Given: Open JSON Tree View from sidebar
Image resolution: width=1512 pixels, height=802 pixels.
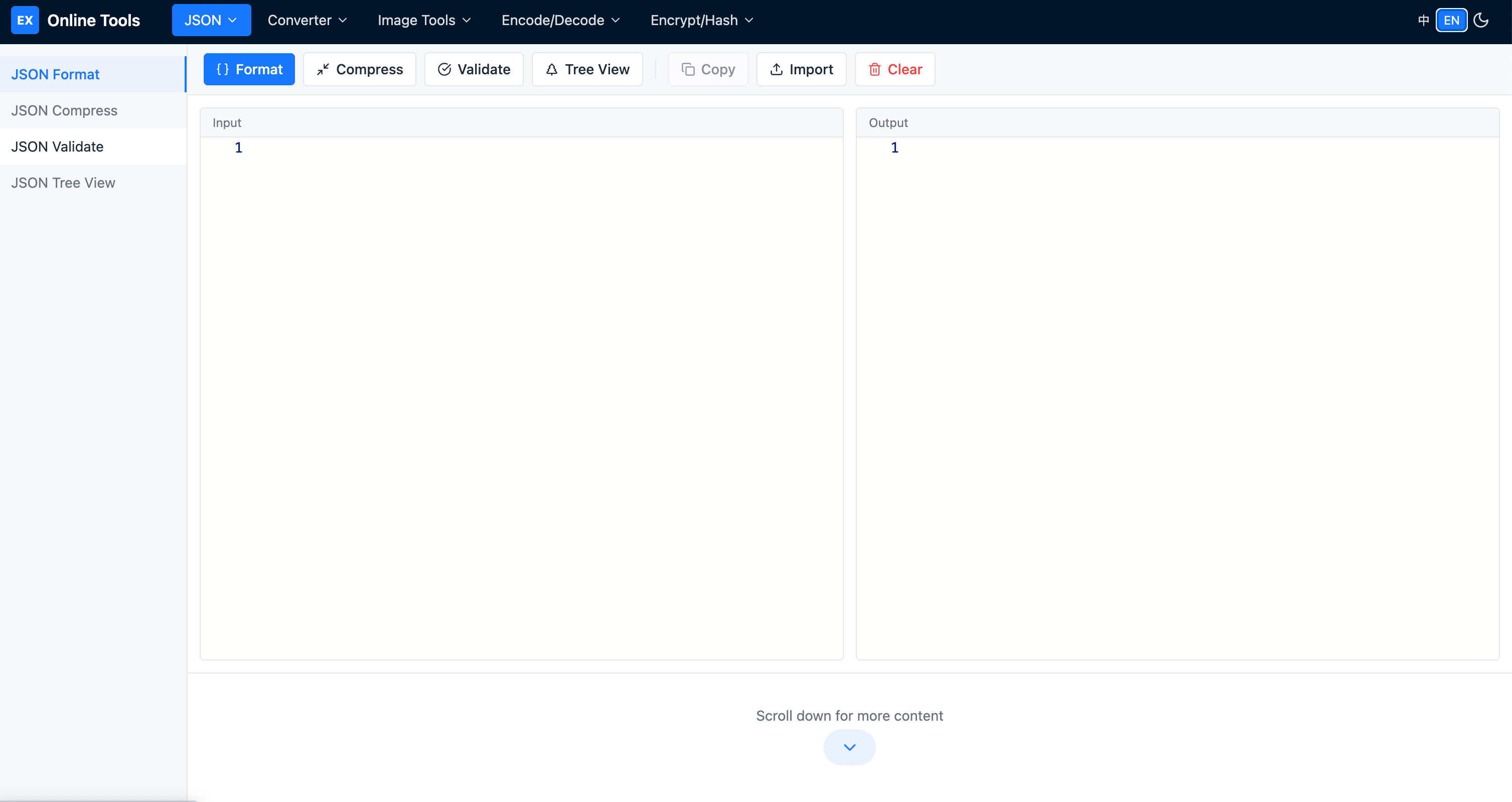Looking at the screenshot, I should (63, 183).
